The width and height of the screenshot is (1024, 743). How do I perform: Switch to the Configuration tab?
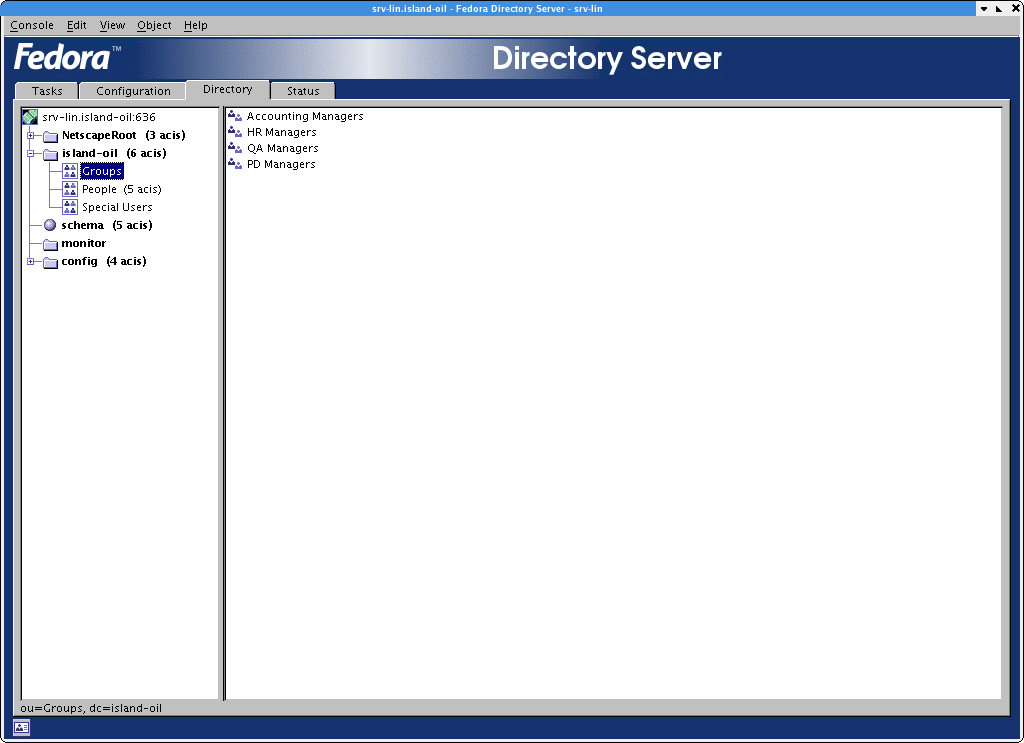[x=133, y=91]
